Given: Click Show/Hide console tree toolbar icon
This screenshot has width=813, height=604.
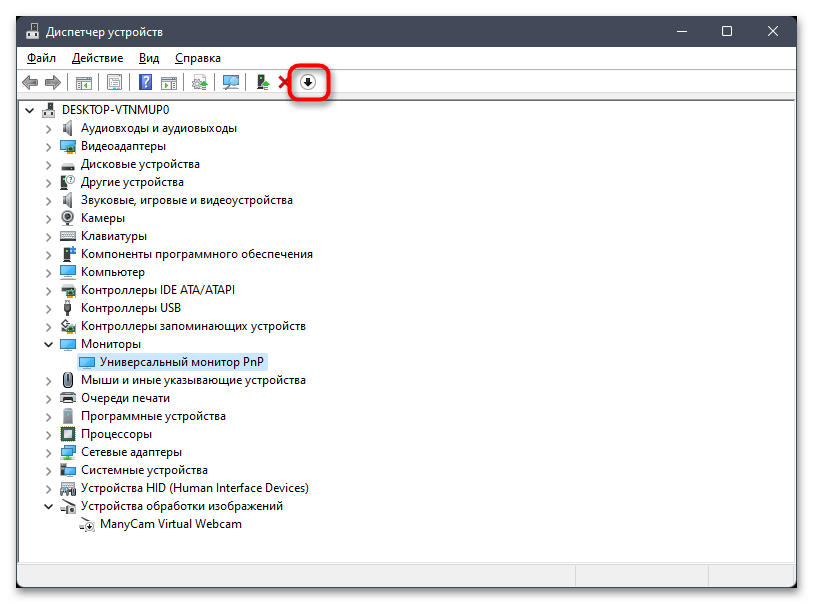Looking at the screenshot, I should tap(83, 82).
